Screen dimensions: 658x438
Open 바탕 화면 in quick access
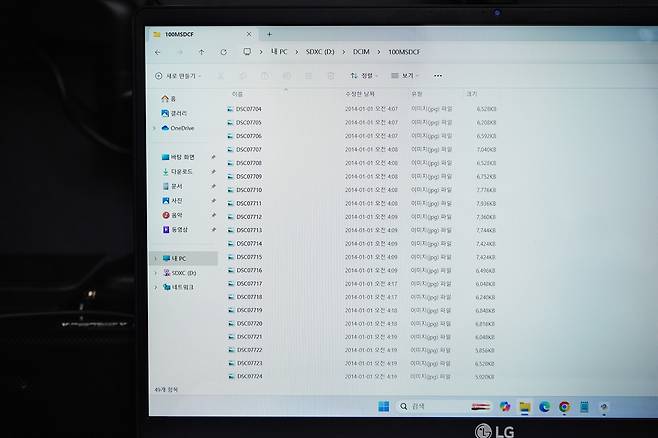click(178, 157)
